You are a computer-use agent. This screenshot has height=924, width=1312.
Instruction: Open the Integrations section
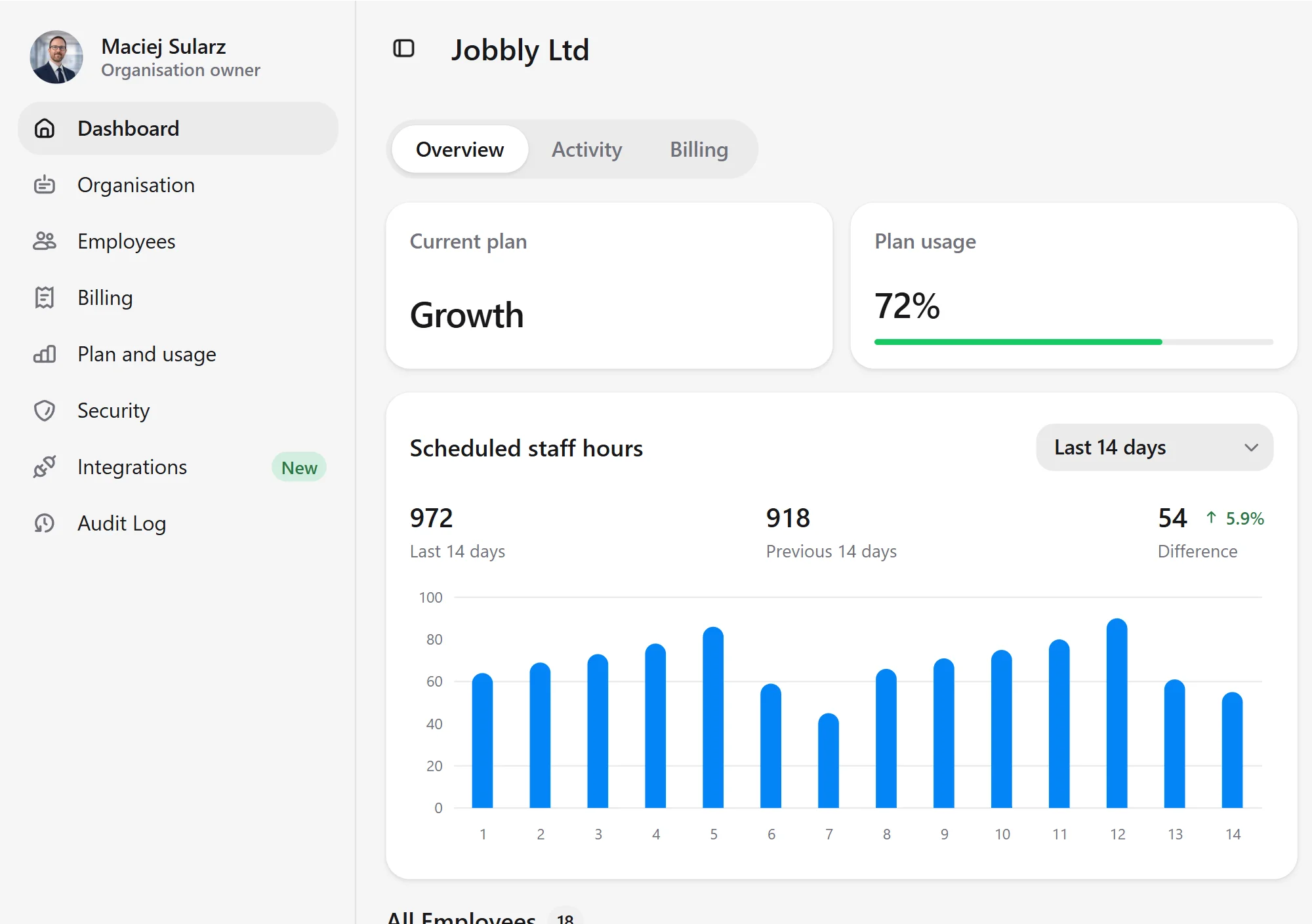pos(178,467)
